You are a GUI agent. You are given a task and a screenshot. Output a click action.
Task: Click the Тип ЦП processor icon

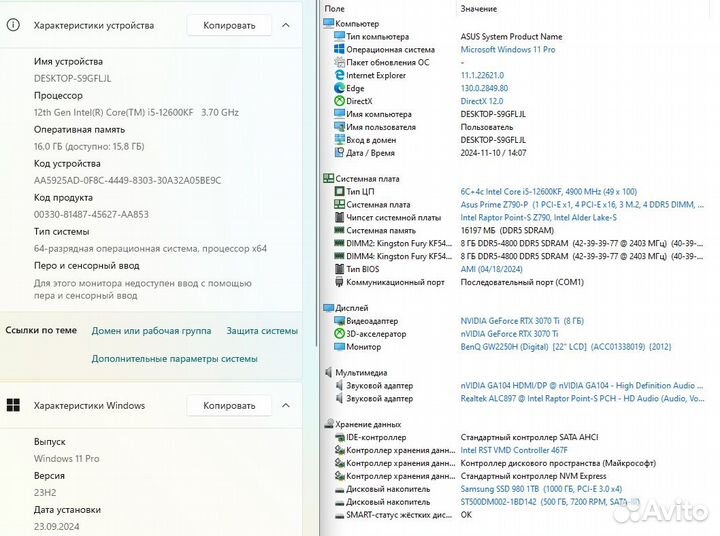[339, 192]
